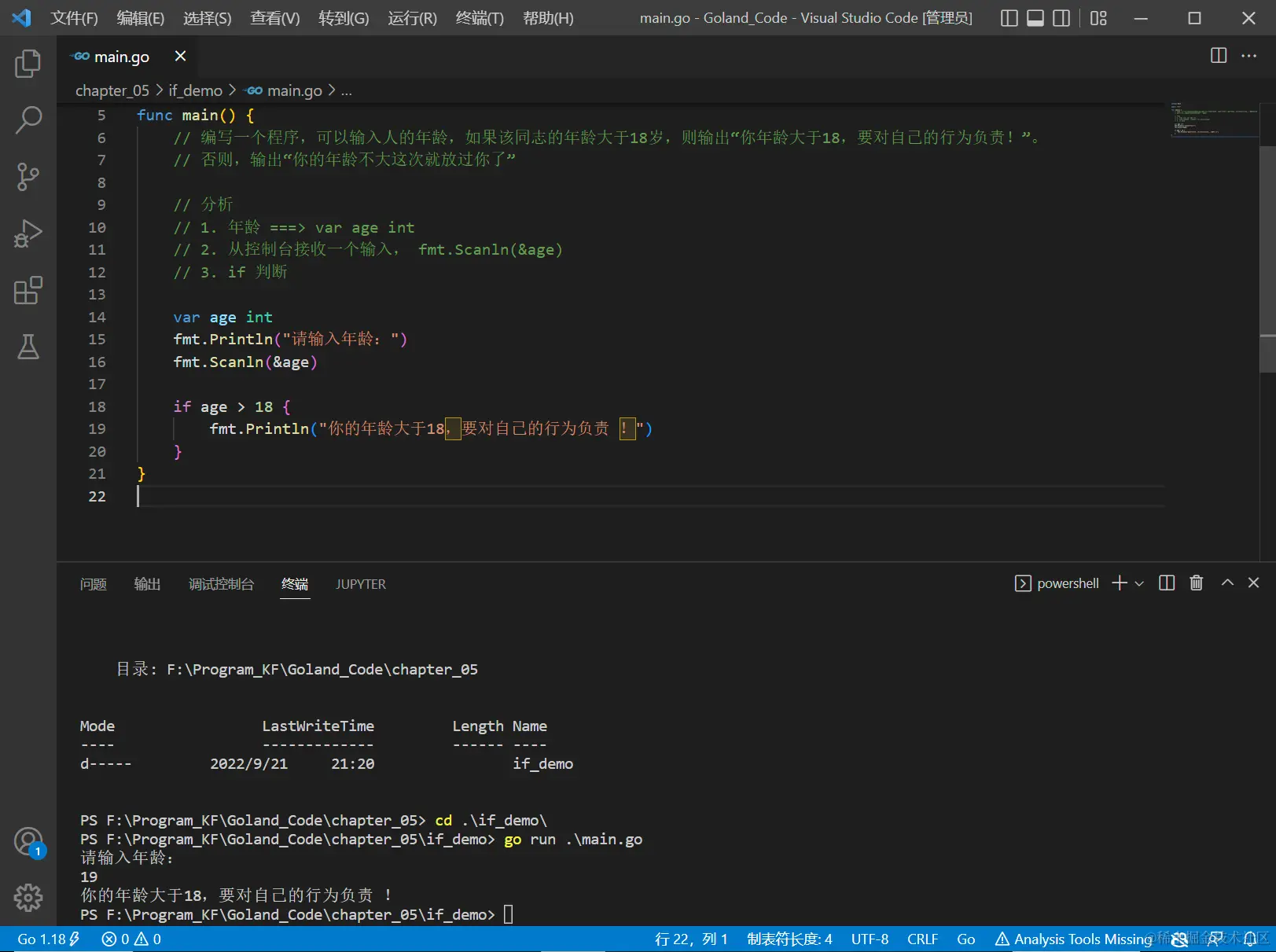Open the 终端(T) menu in menu bar
The width and height of the screenshot is (1276, 952).
tap(479, 18)
